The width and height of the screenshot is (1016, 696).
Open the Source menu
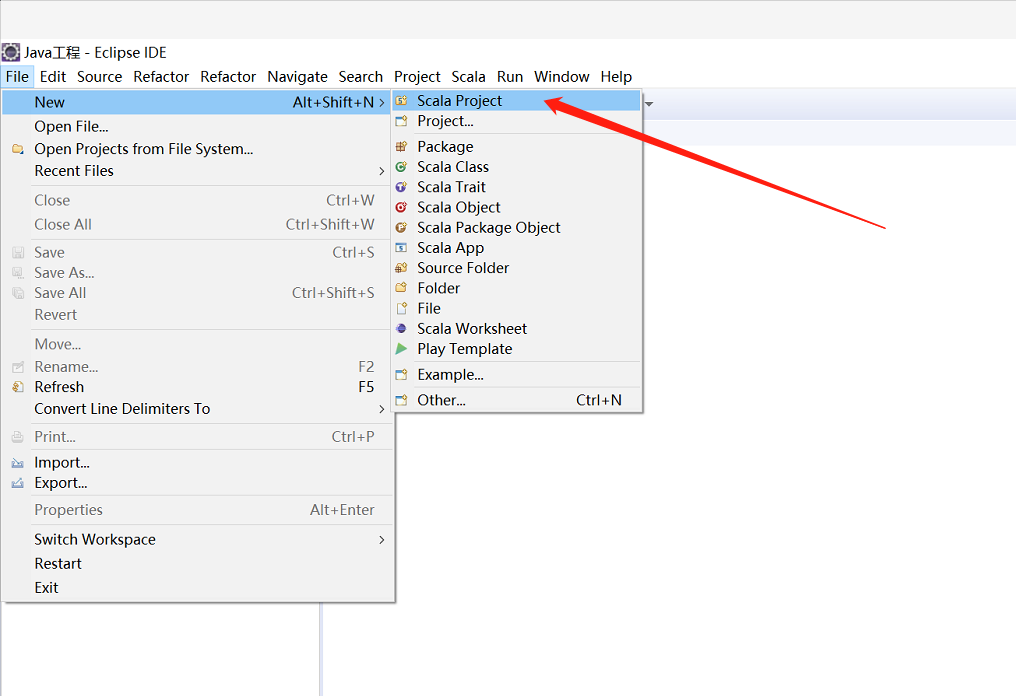100,76
